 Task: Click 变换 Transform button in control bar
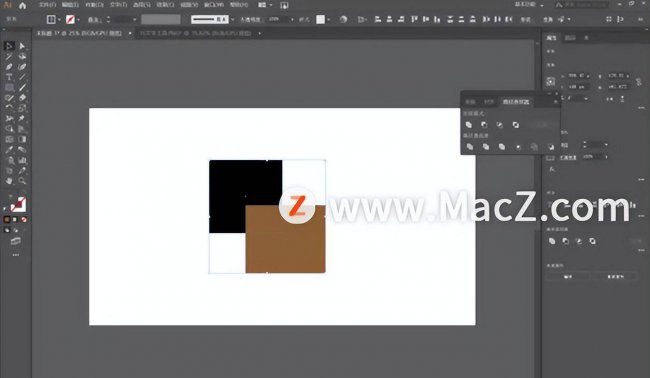[548, 19]
